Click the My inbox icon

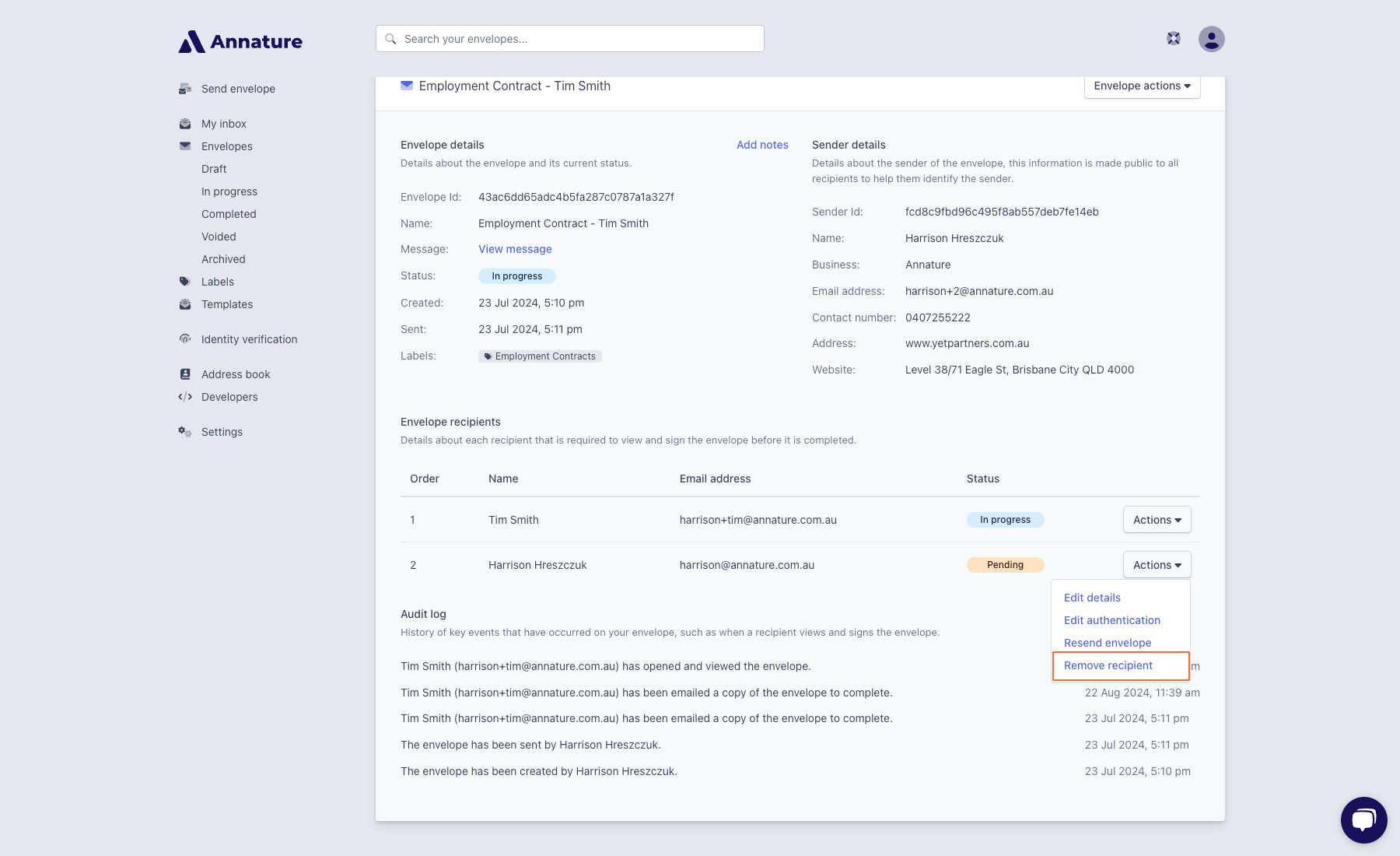click(x=185, y=124)
